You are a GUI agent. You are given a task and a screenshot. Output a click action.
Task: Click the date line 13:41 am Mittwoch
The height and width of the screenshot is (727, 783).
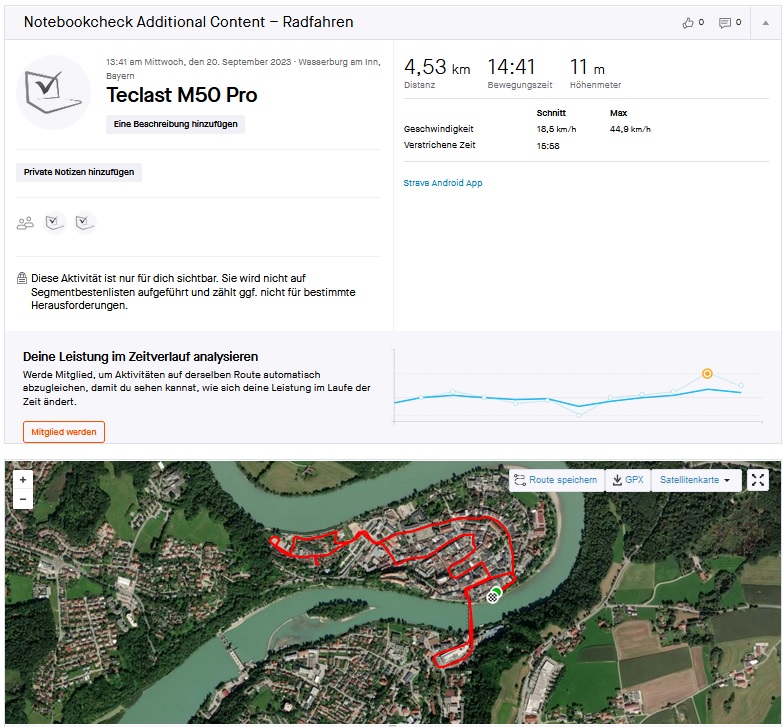[243, 68]
